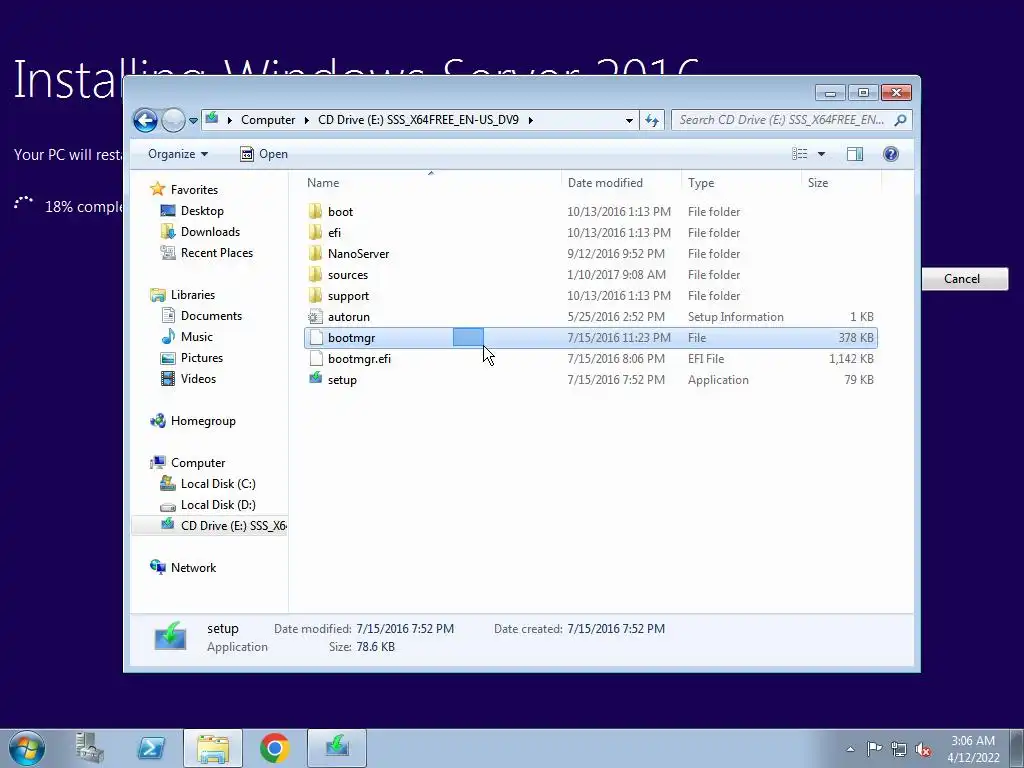Click the 1/10/2017 9:08 AM date cell
The image size is (1024, 768).
tap(616, 275)
